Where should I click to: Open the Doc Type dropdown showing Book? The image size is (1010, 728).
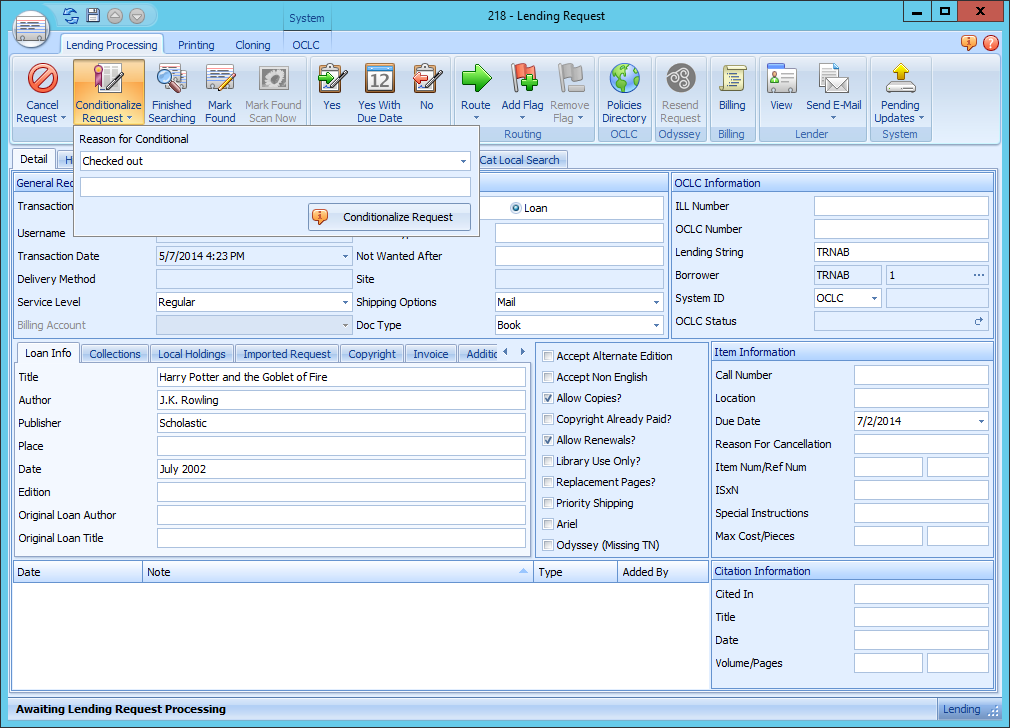click(x=654, y=325)
